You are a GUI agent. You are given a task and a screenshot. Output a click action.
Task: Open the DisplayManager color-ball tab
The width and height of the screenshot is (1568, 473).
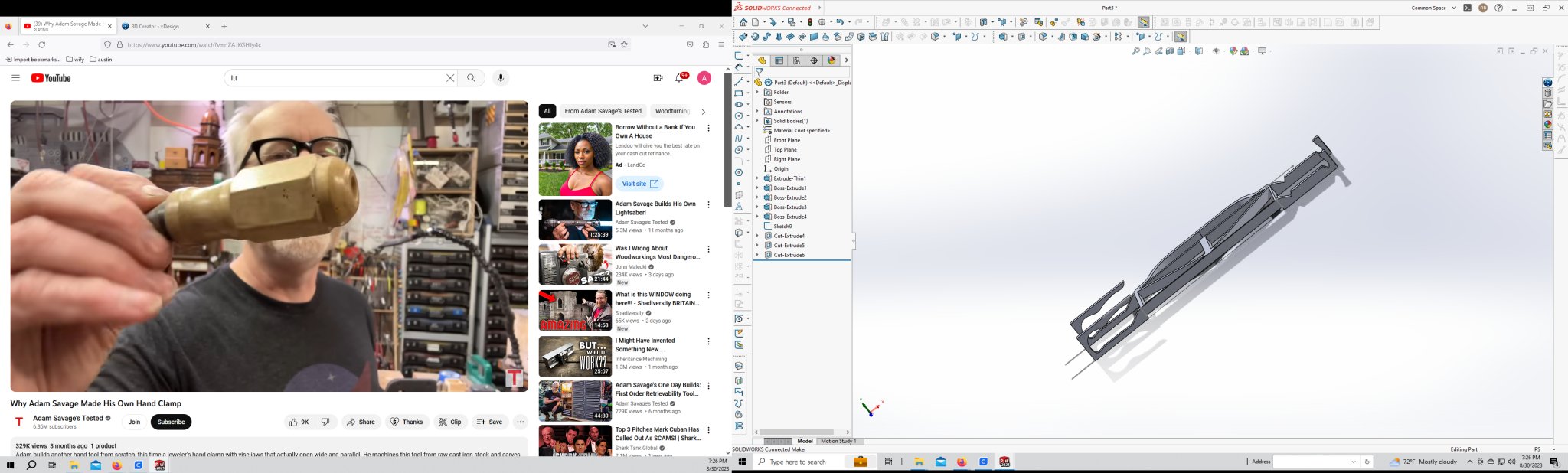click(x=831, y=60)
